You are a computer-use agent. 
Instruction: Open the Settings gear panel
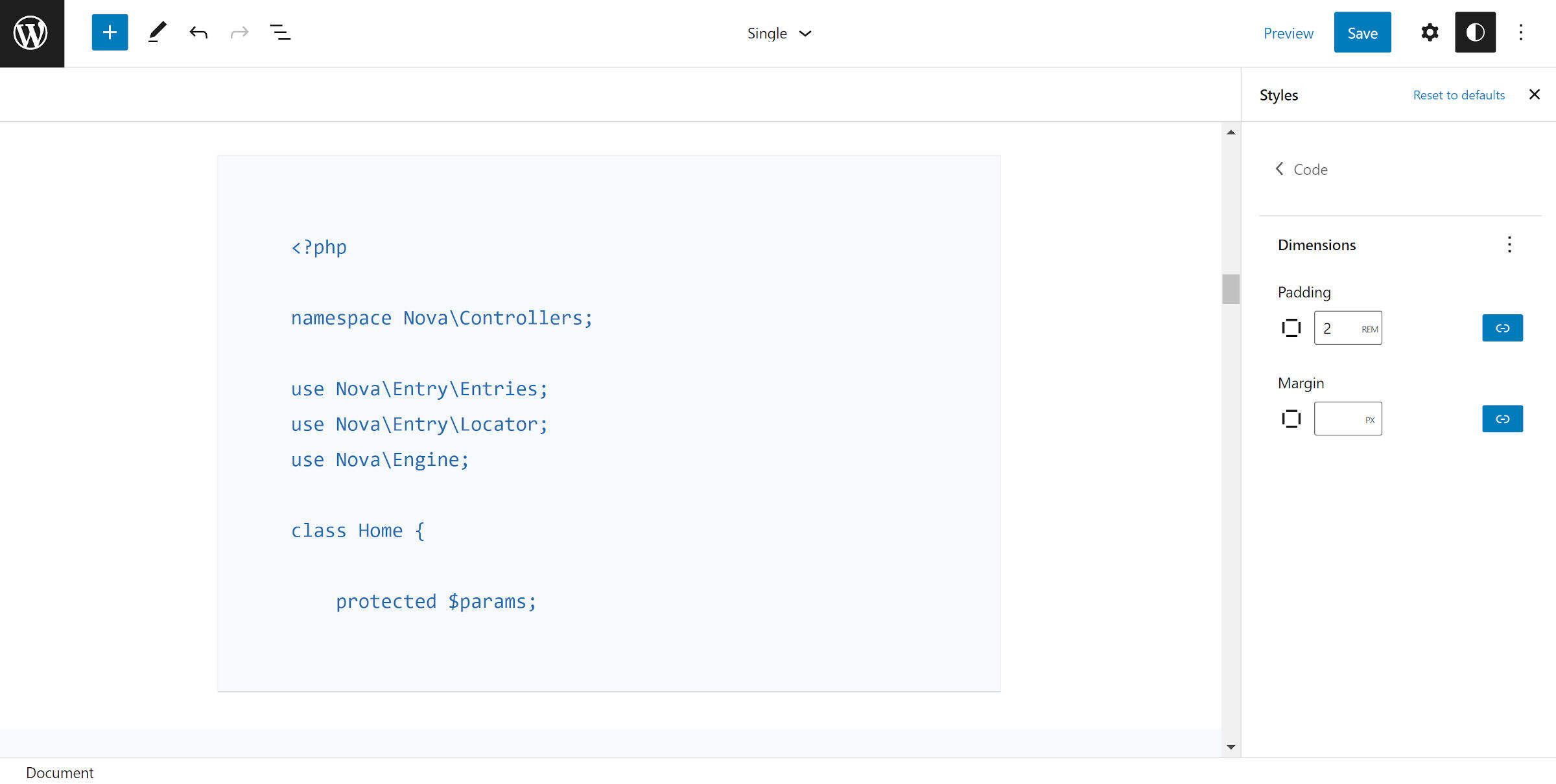tap(1429, 32)
